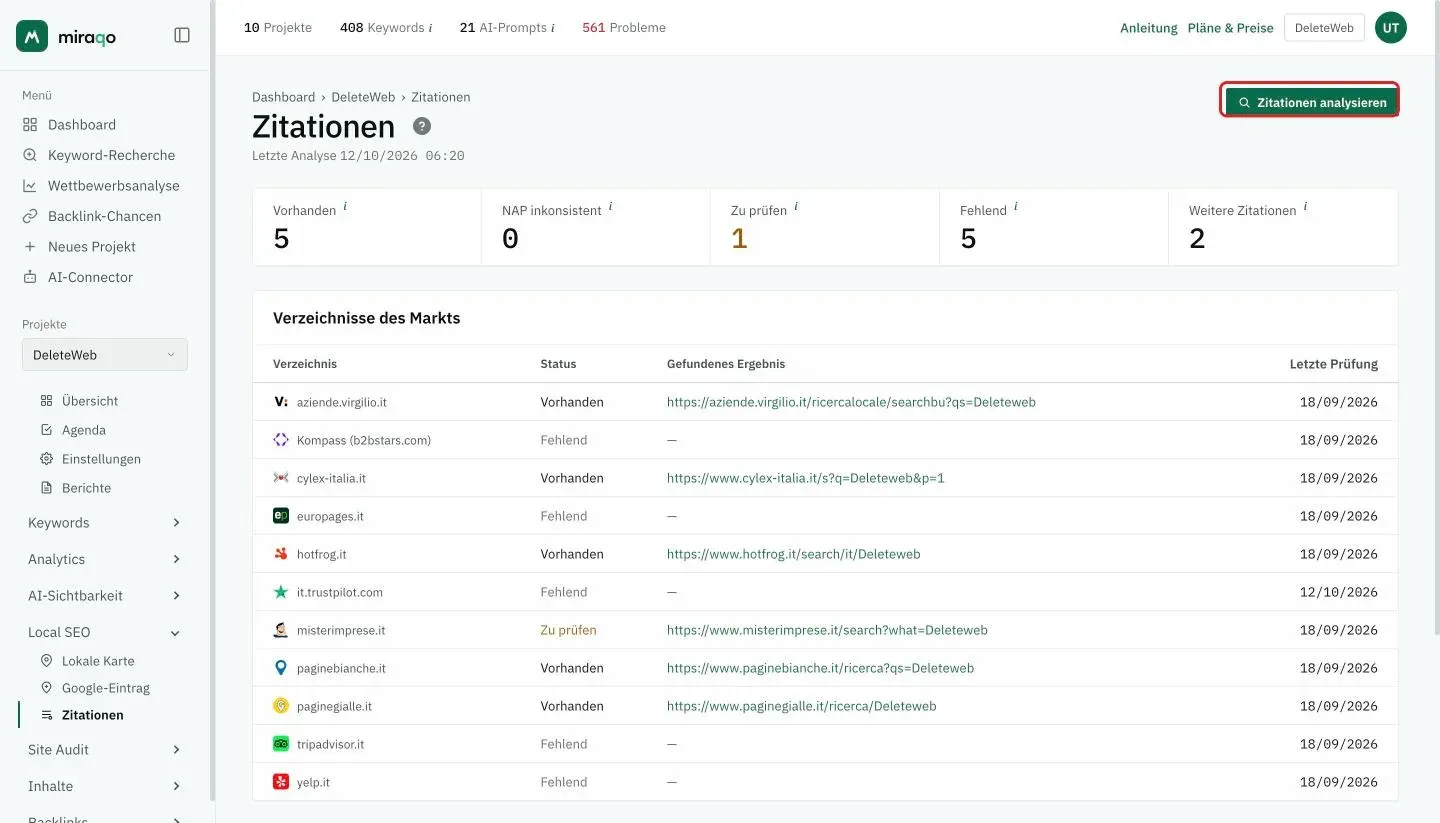
Task: Click the Kompass directory icon
Action: tap(281, 440)
